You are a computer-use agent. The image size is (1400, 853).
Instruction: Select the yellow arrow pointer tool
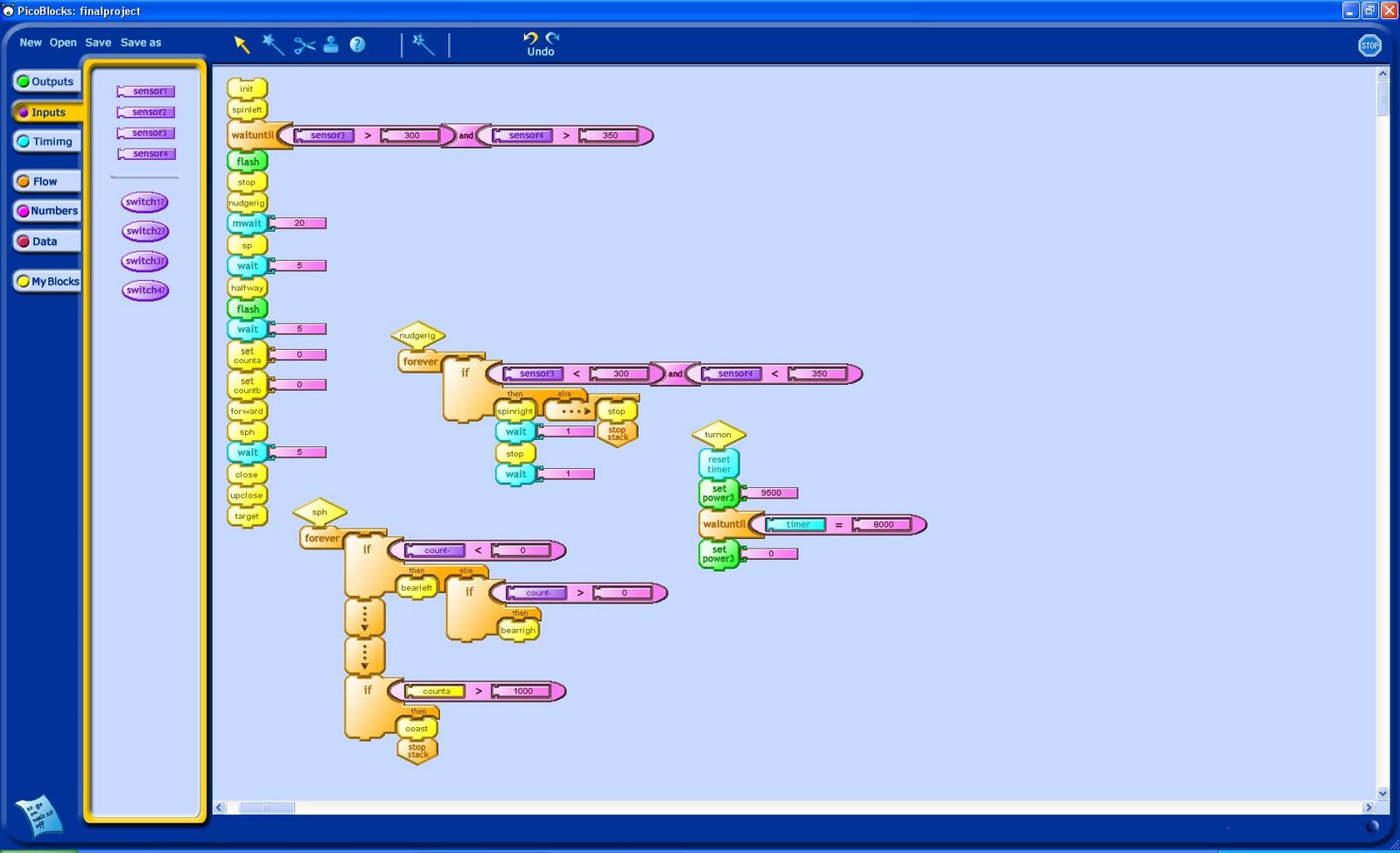pos(242,45)
